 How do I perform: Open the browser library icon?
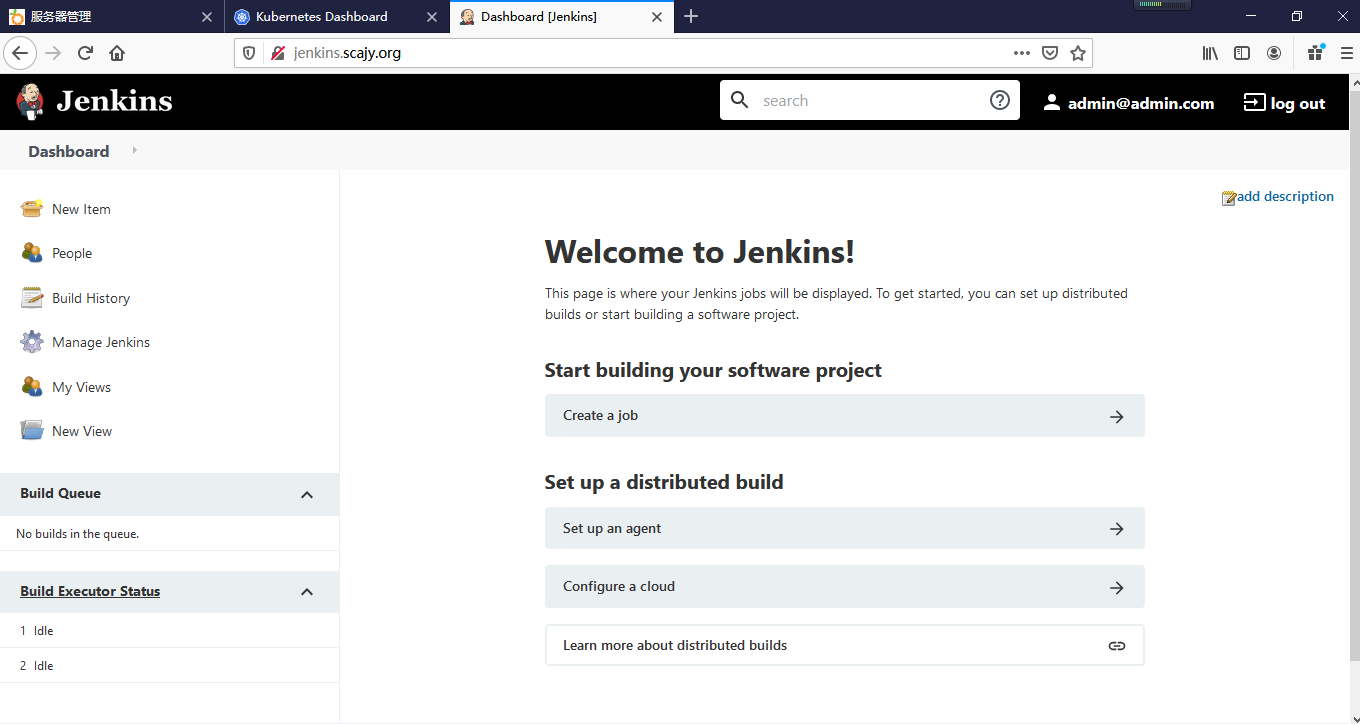click(x=1210, y=53)
